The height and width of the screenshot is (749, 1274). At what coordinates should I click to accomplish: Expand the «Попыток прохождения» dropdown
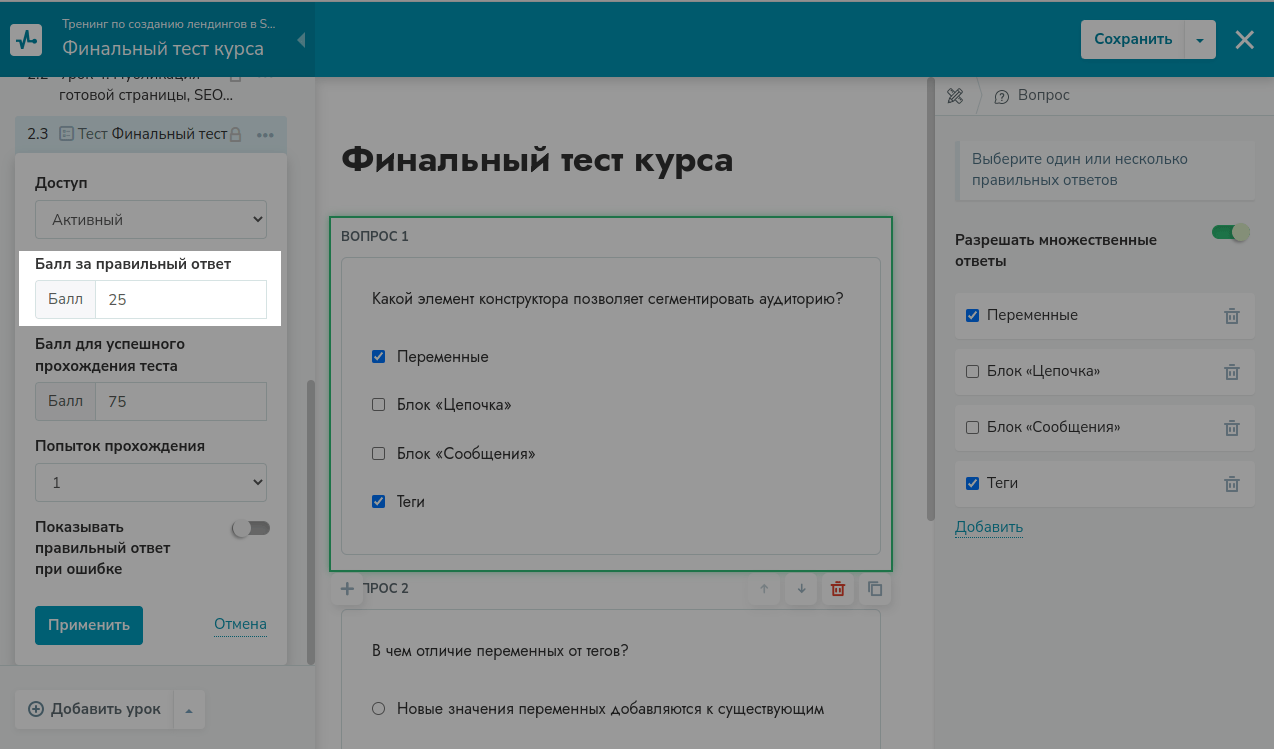tap(151, 482)
